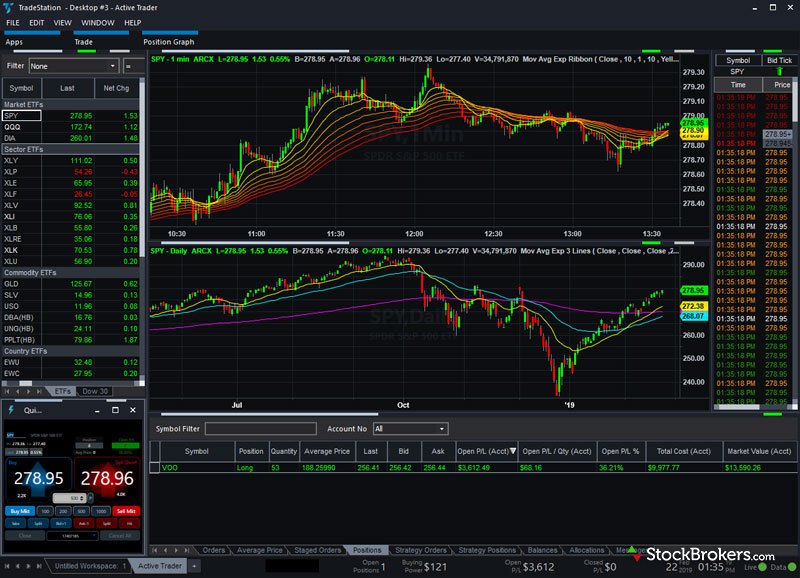Screen dimensions: 800x578
Task: Open the Allocations tab
Action: pyautogui.click(x=586, y=550)
